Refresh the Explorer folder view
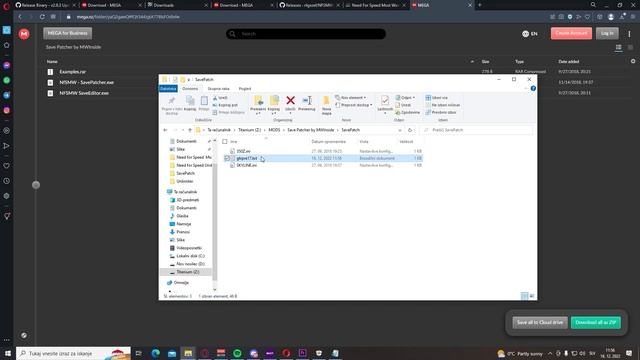The image size is (640, 360). 410,130
